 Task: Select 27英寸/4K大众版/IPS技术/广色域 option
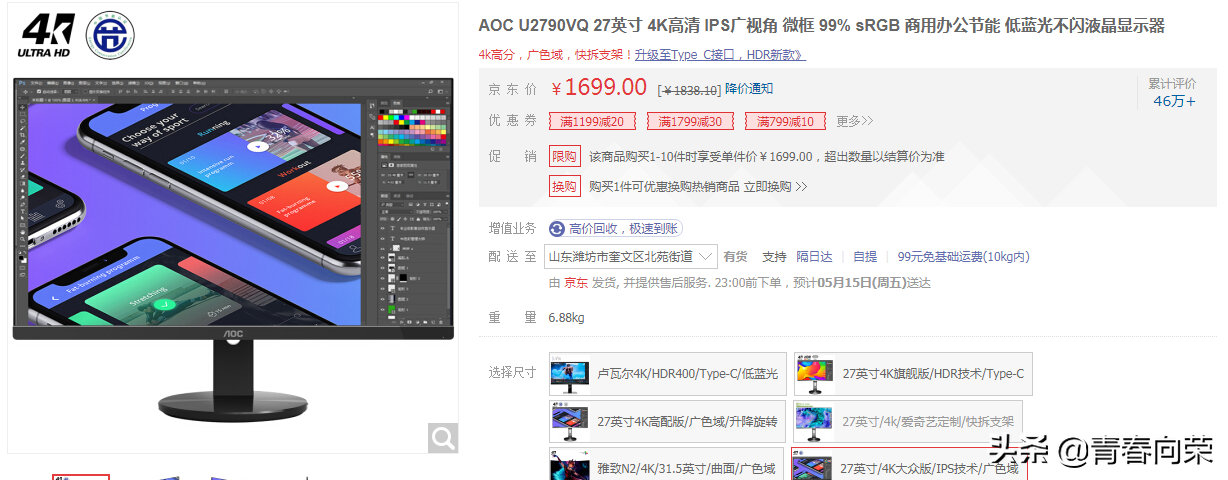click(909, 465)
